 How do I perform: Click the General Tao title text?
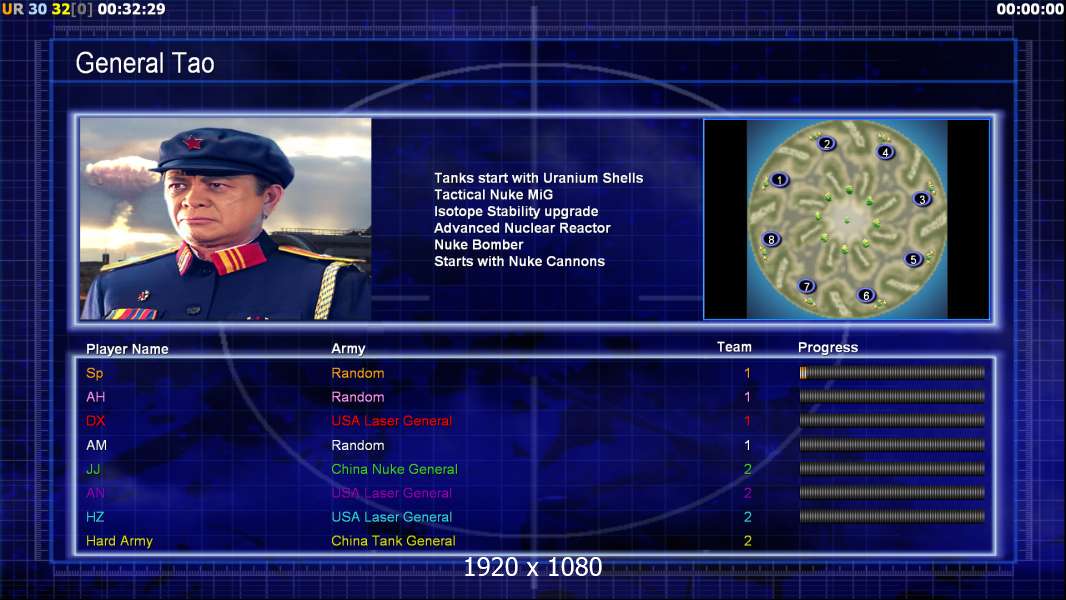click(x=145, y=63)
